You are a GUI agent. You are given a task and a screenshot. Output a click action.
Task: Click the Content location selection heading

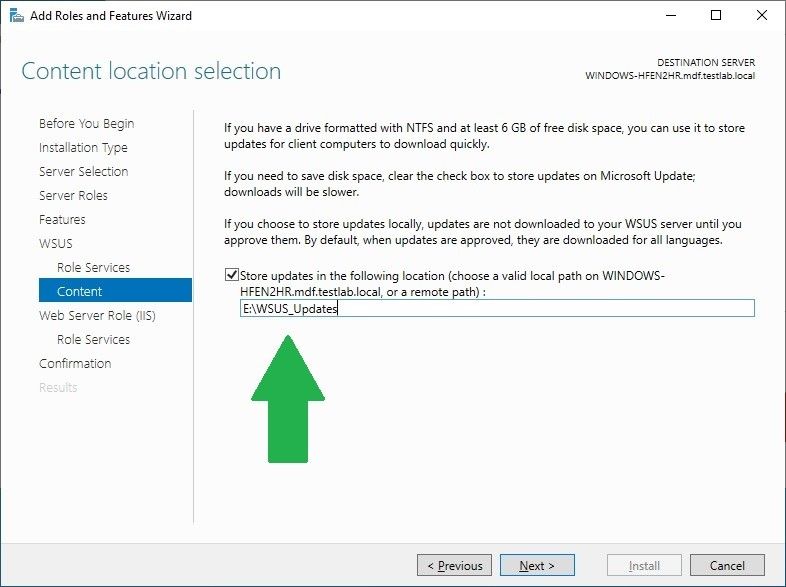(151, 71)
